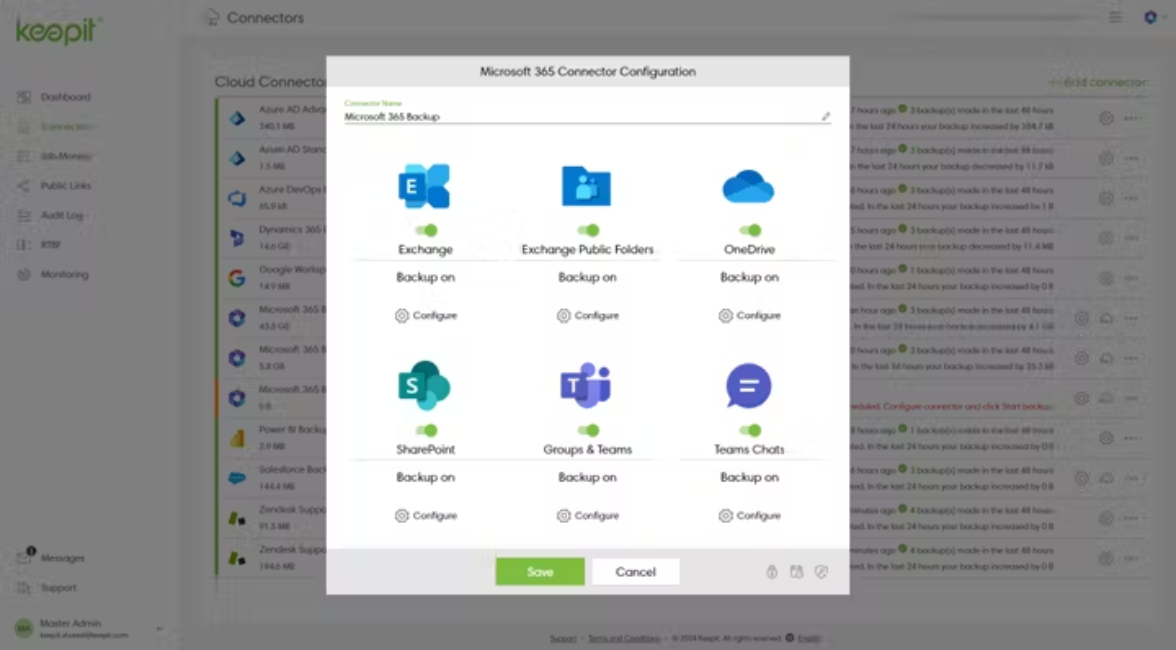1176x650 pixels.
Task: Click the Exchange Public Folders icon
Action: pos(586,186)
